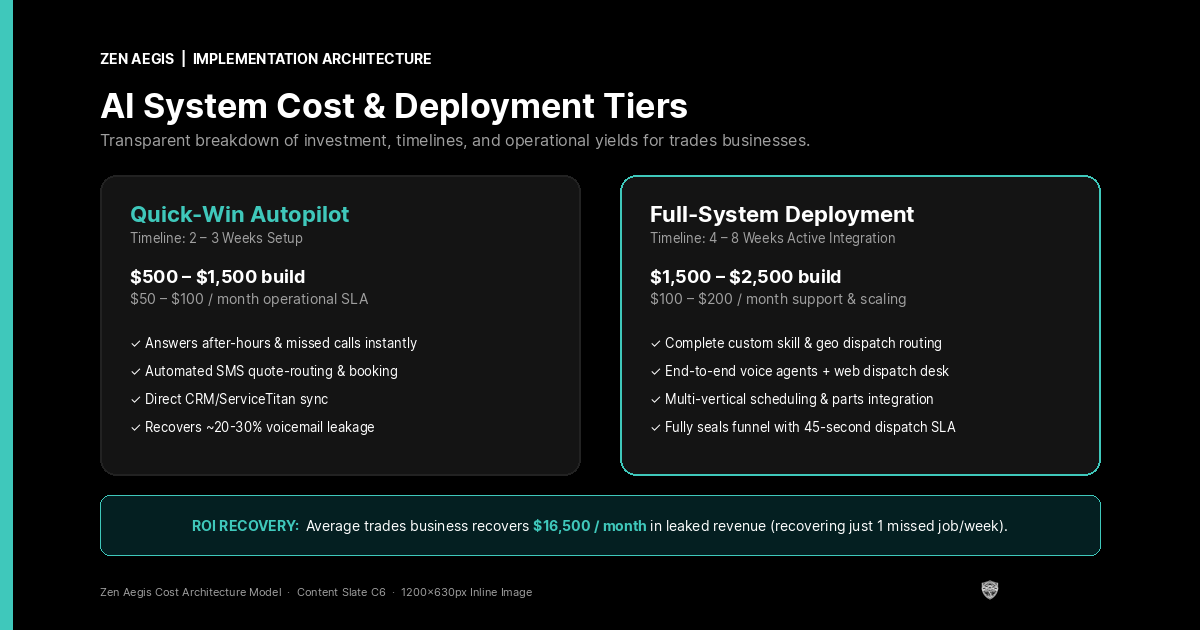Select the 'Full-System Deployment' heading
Image resolution: width=1200 pixels, height=630 pixels.
[x=782, y=214]
